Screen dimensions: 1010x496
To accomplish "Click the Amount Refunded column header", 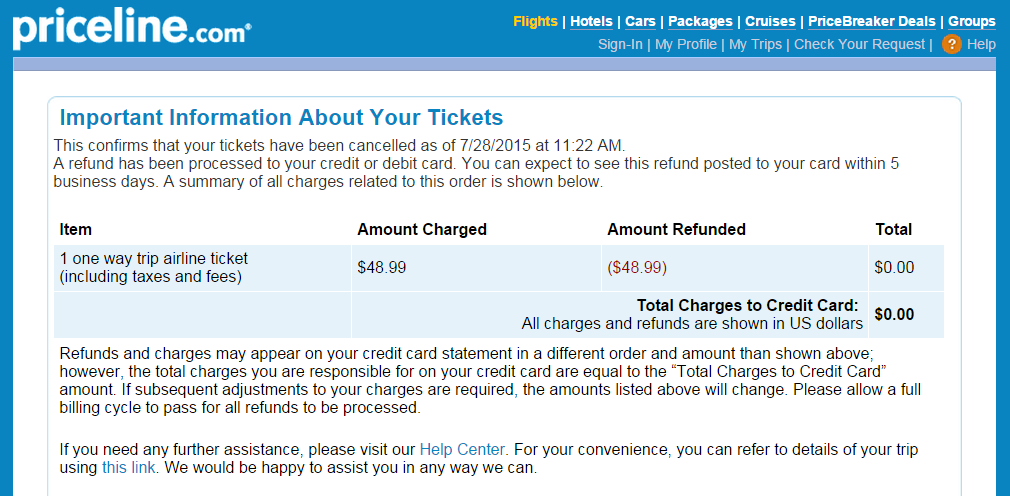I will click(x=676, y=229).
